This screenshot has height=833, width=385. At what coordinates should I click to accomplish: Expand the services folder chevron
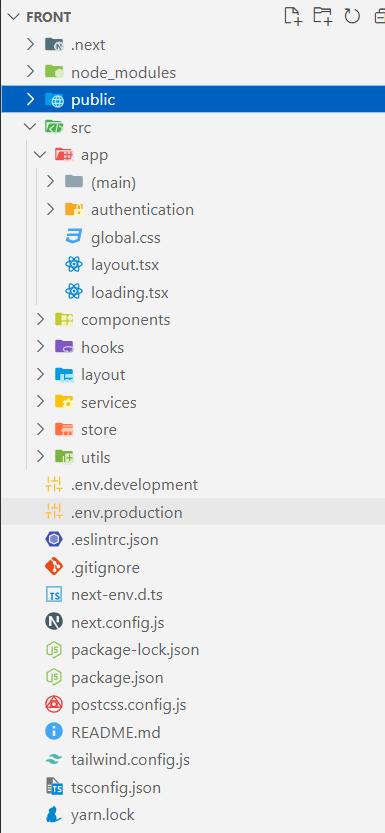click(x=40, y=402)
